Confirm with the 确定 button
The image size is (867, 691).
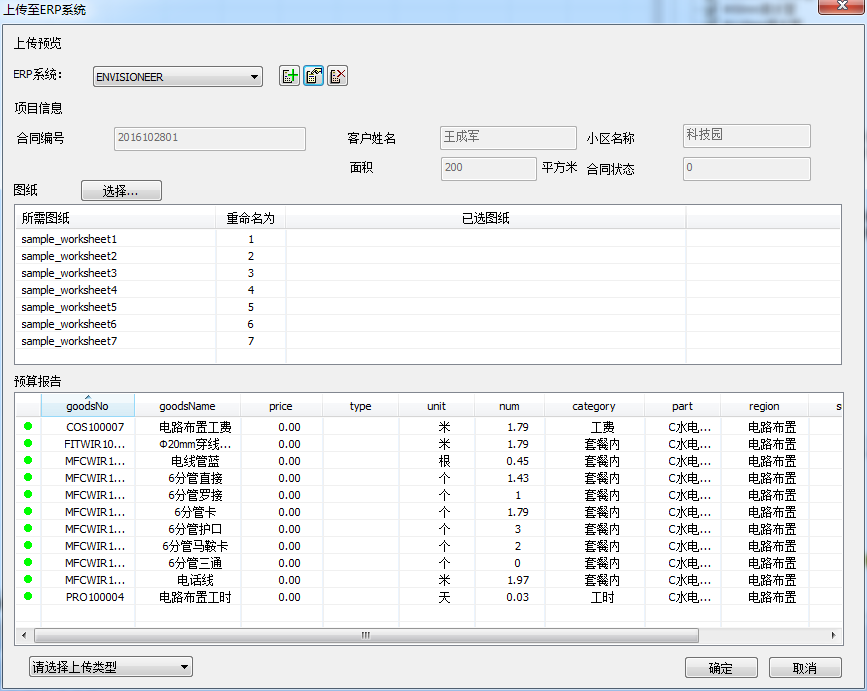click(721, 668)
